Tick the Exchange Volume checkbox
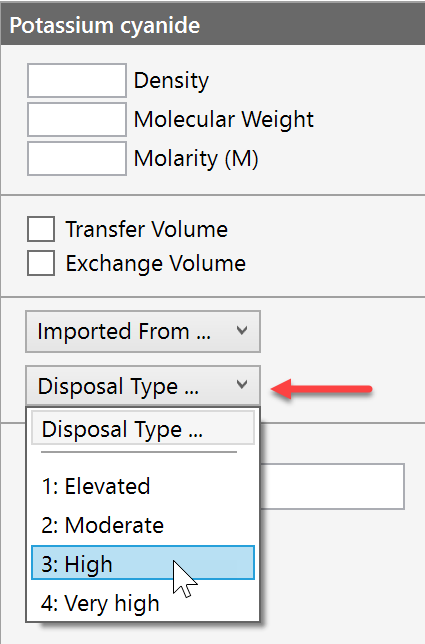Image resolution: width=425 pixels, height=644 pixels. 41,263
